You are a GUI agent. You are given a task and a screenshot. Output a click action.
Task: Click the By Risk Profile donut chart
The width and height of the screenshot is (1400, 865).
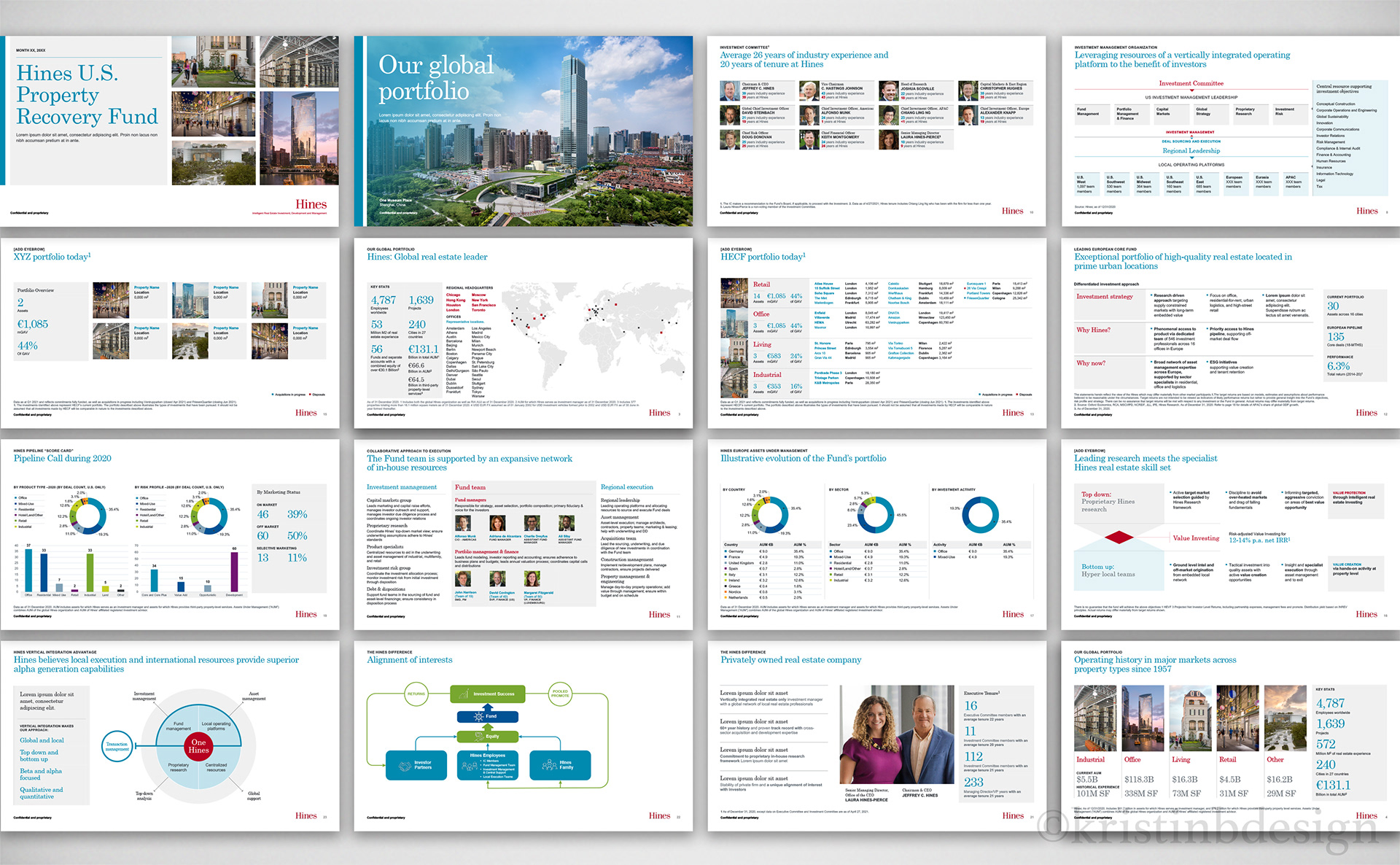(210, 516)
